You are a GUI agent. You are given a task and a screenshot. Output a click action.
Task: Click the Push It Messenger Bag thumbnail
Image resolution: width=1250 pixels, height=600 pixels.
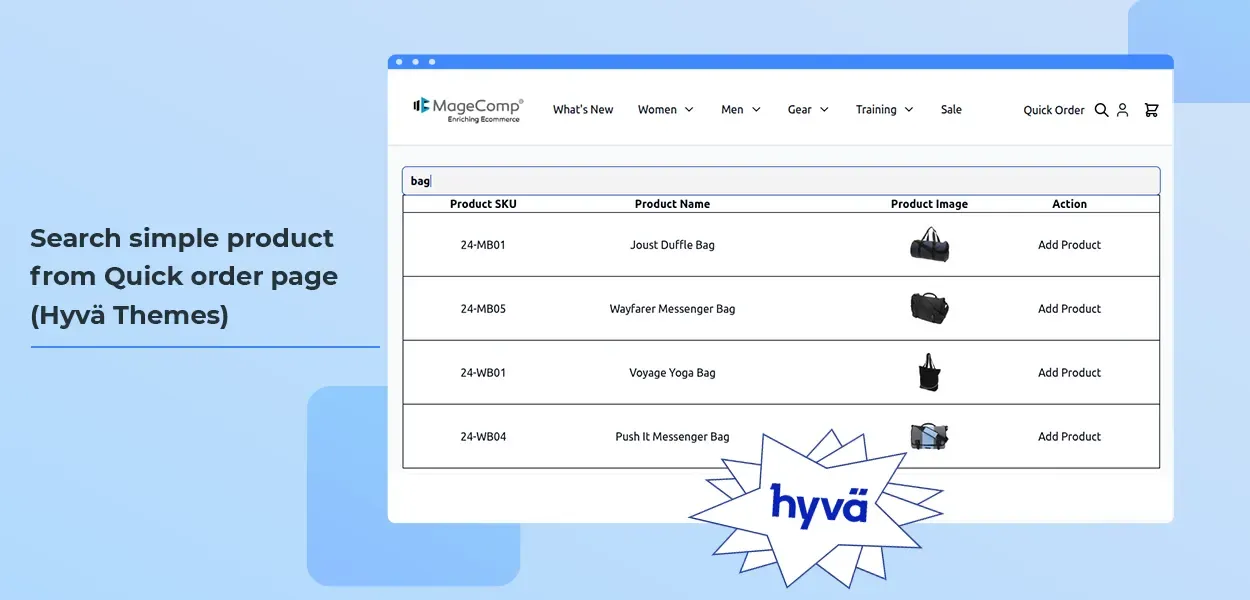click(x=930, y=436)
